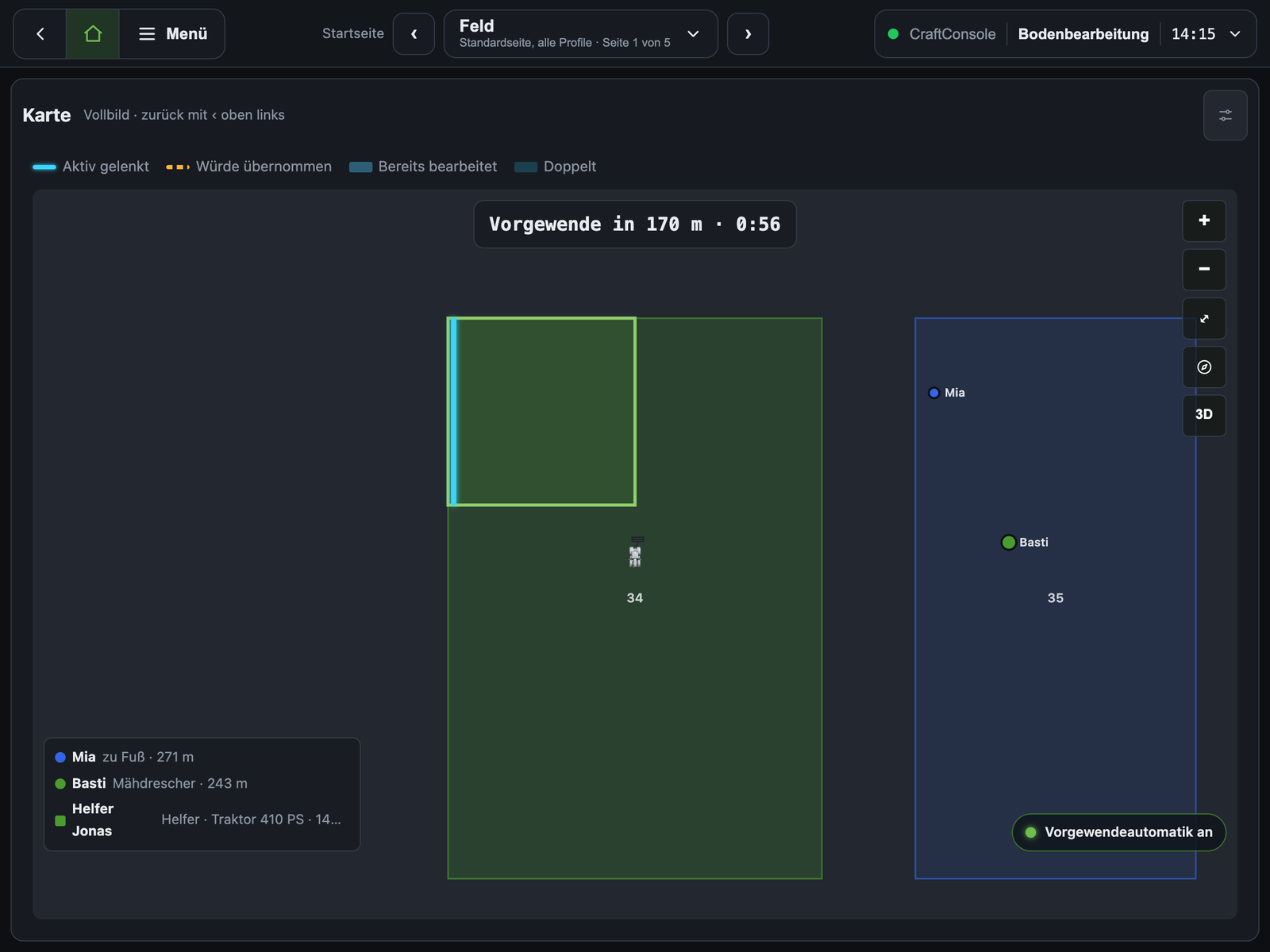Click the cyan active guidance line
Image resolution: width=1270 pixels, height=952 pixels.
[x=453, y=412]
